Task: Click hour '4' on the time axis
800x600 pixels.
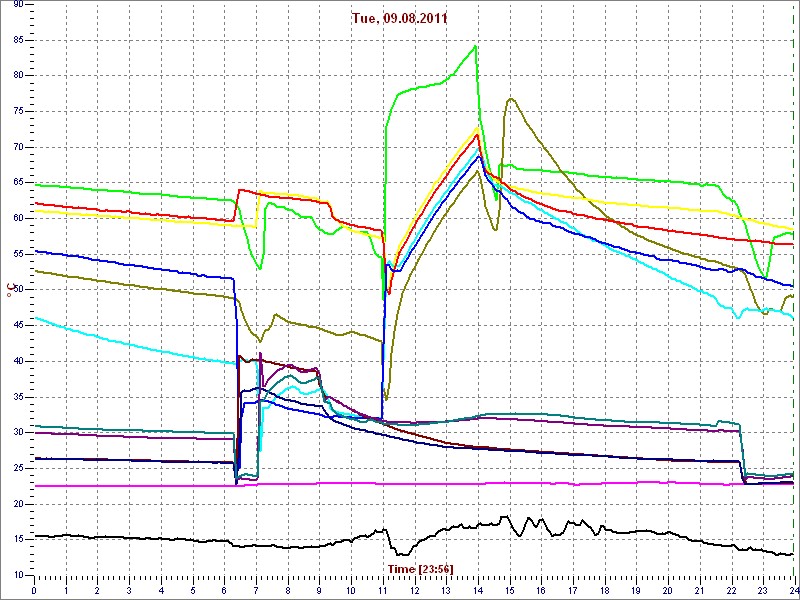Action: (161, 590)
